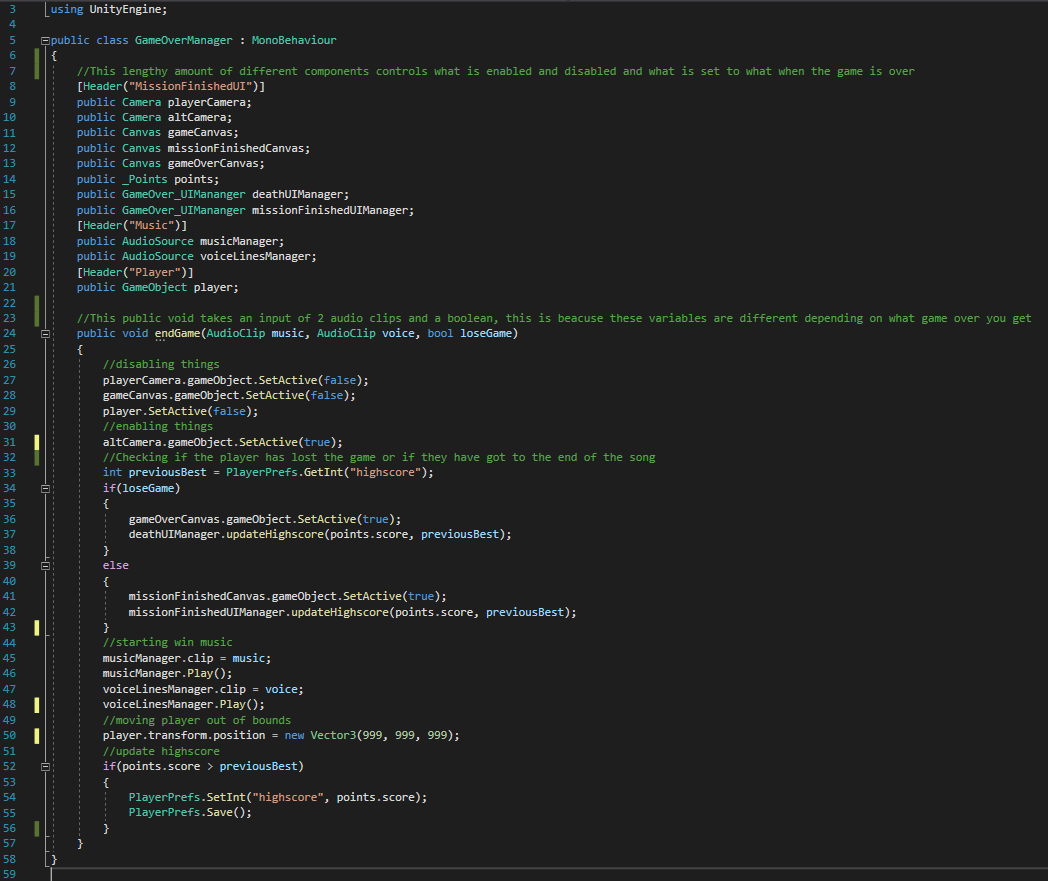Collapse the GameOverManager class outline
Image resolution: width=1048 pixels, height=881 pixels.
46,41
